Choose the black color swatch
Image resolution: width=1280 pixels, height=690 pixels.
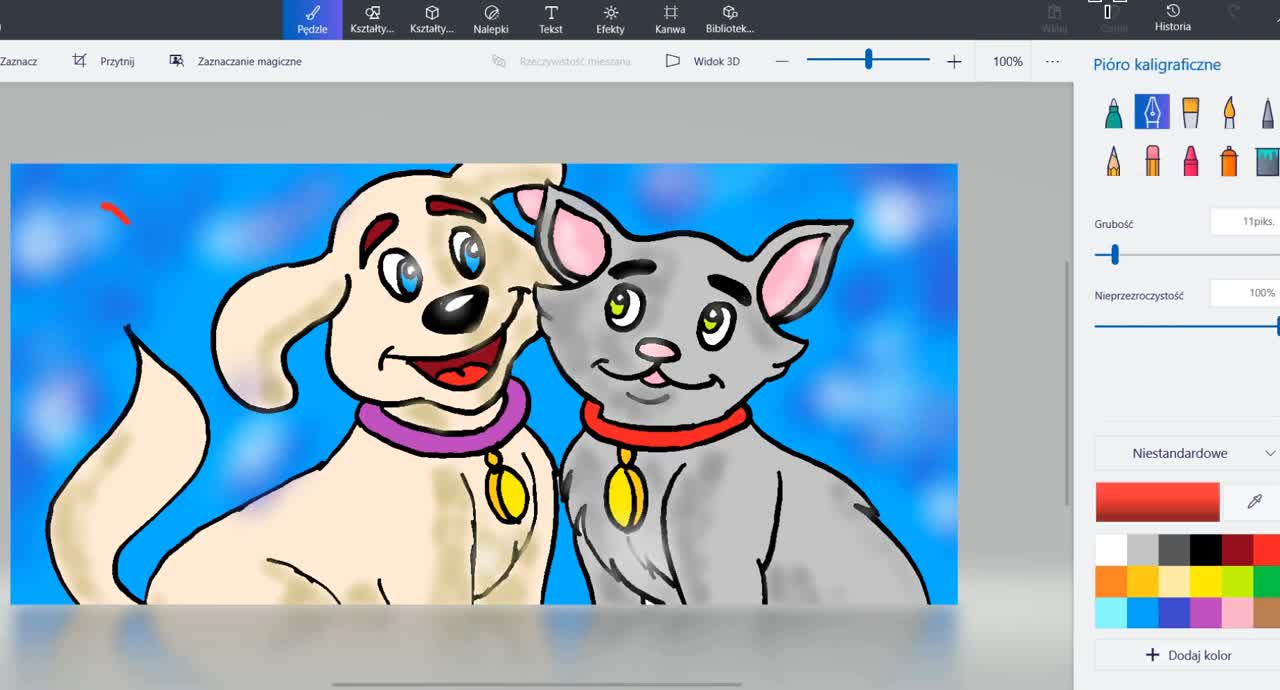coord(1206,550)
